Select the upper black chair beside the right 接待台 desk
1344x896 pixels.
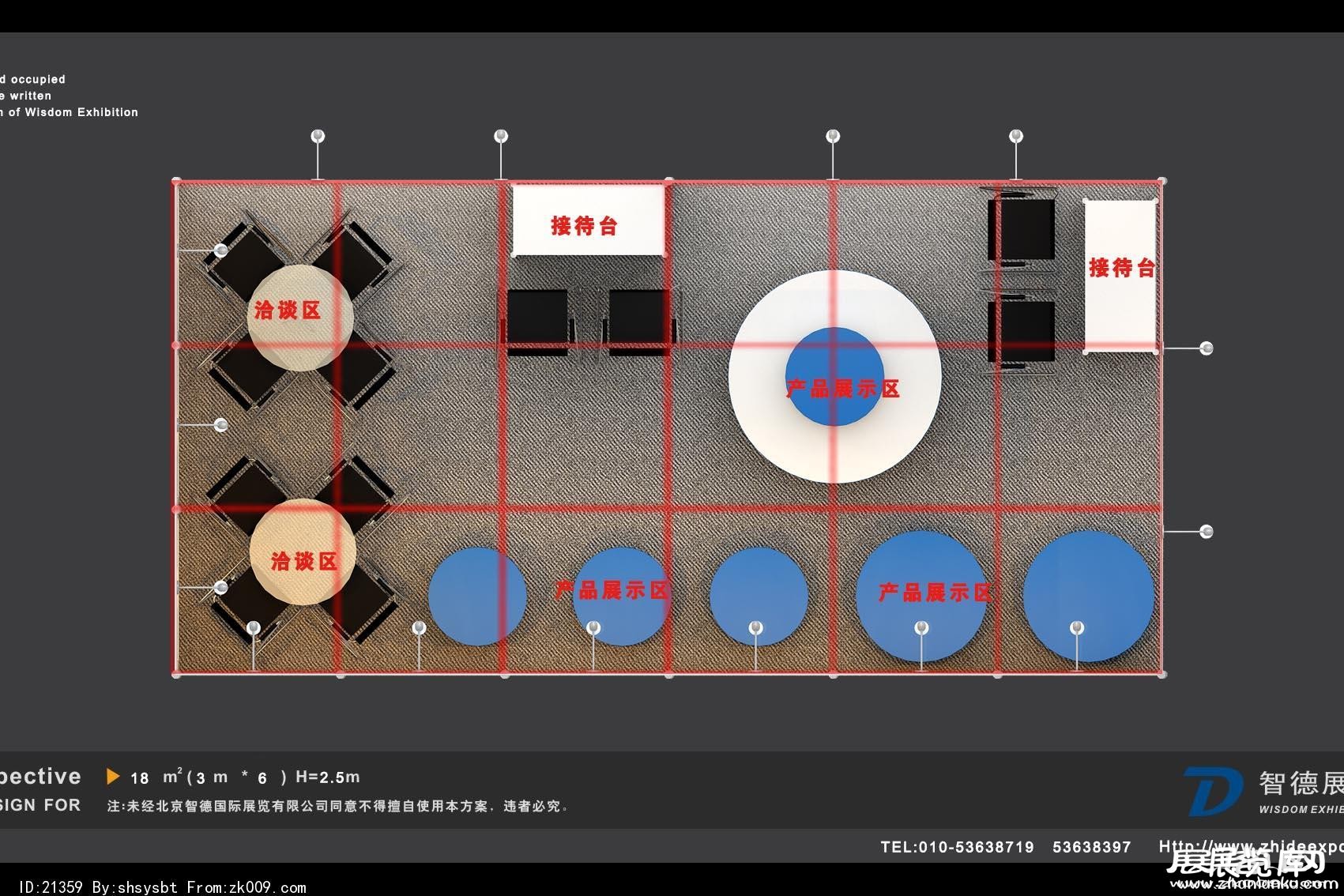point(1021,228)
